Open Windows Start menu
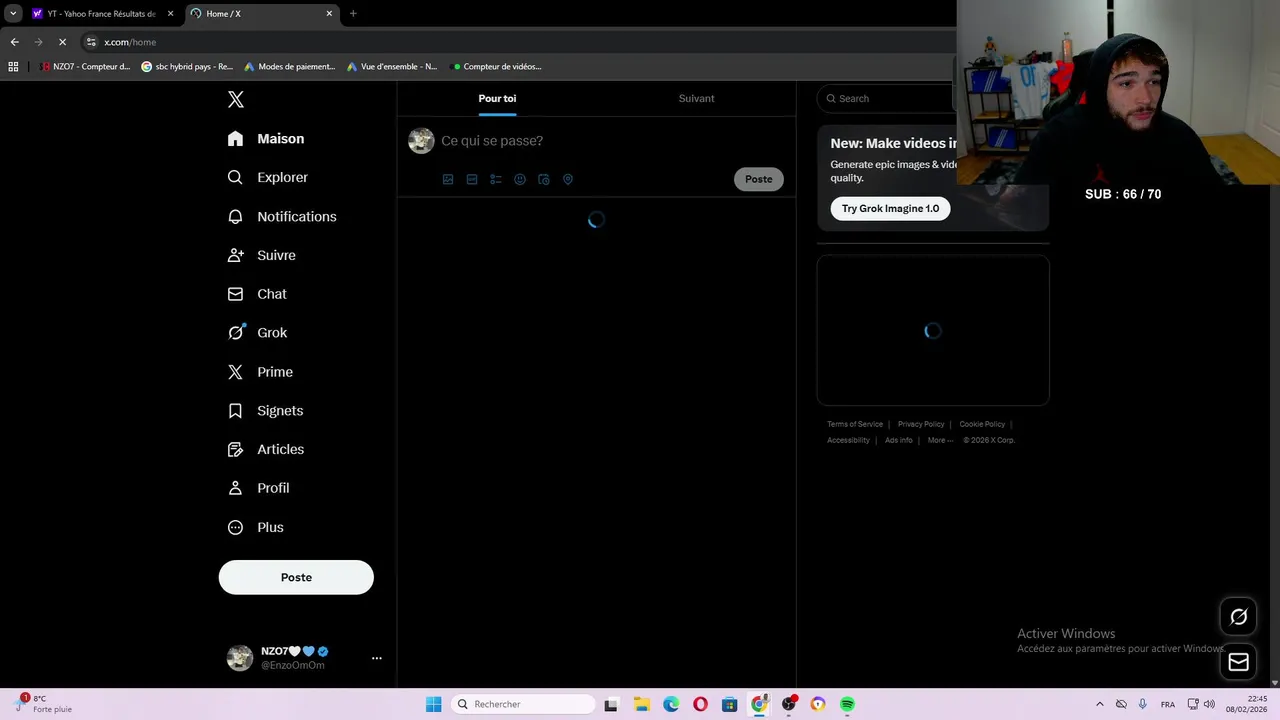Image resolution: width=1280 pixels, height=720 pixels. point(433,704)
